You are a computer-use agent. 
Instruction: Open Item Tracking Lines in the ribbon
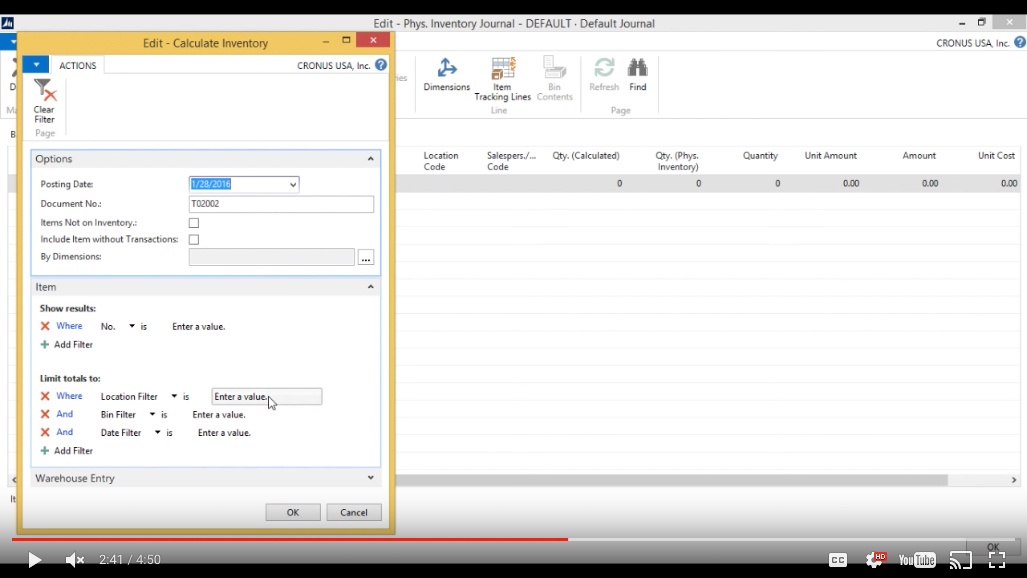pos(502,79)
